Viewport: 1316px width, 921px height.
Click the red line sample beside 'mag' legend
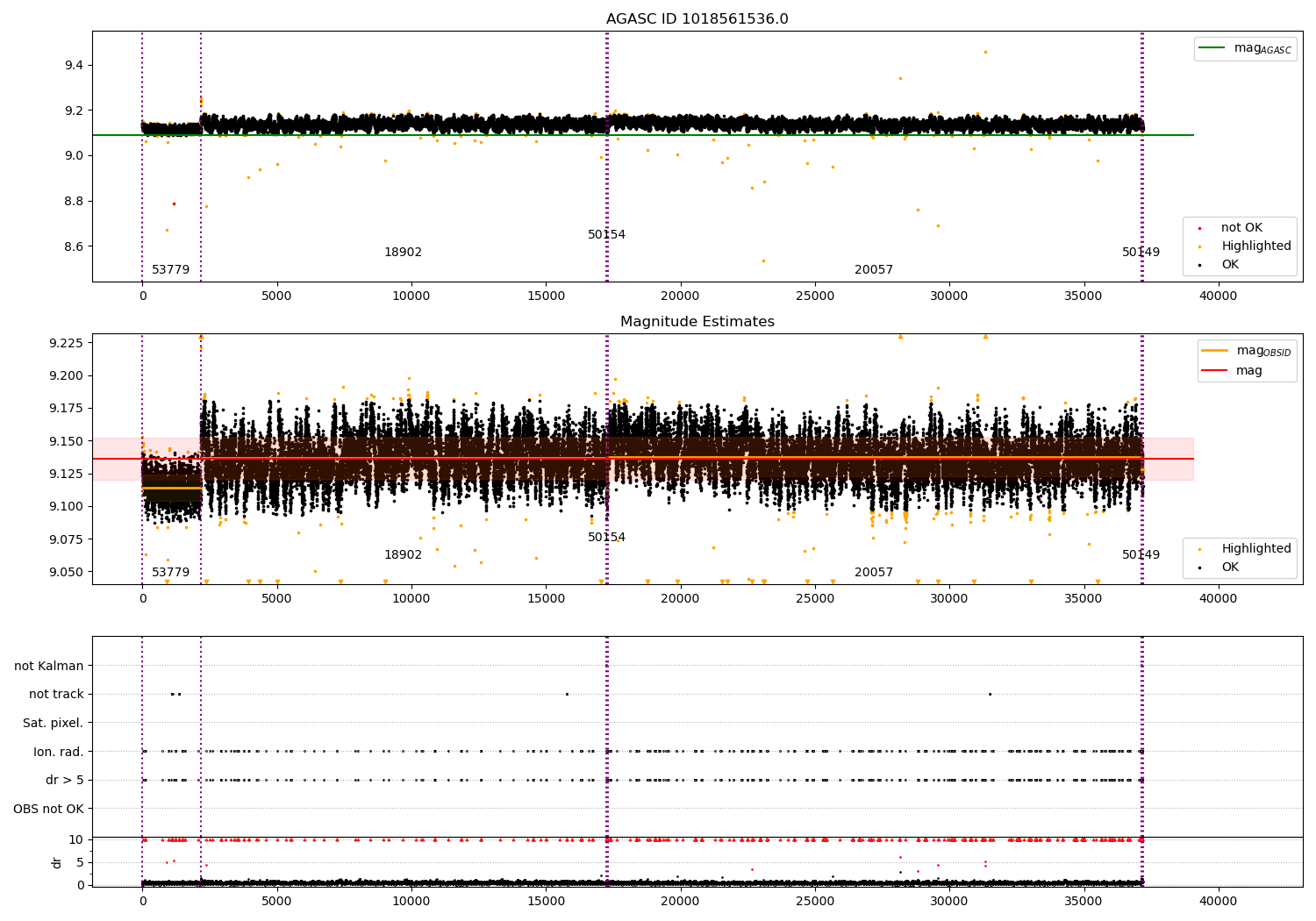[1215, 371]
